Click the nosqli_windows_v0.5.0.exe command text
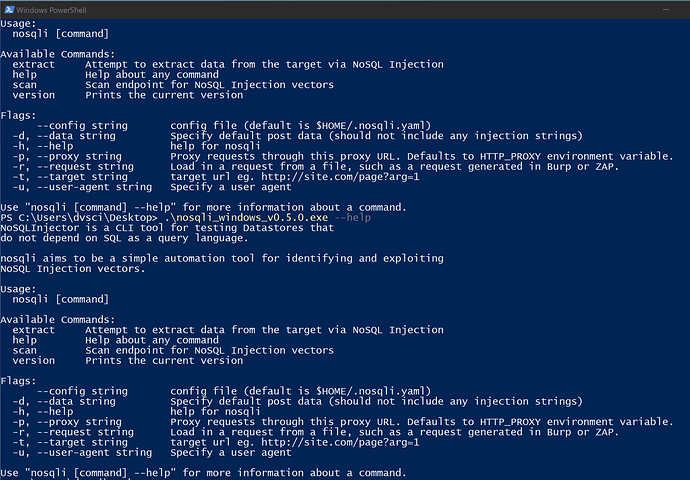This screenshot has width=690, height=480. [246, 218]
